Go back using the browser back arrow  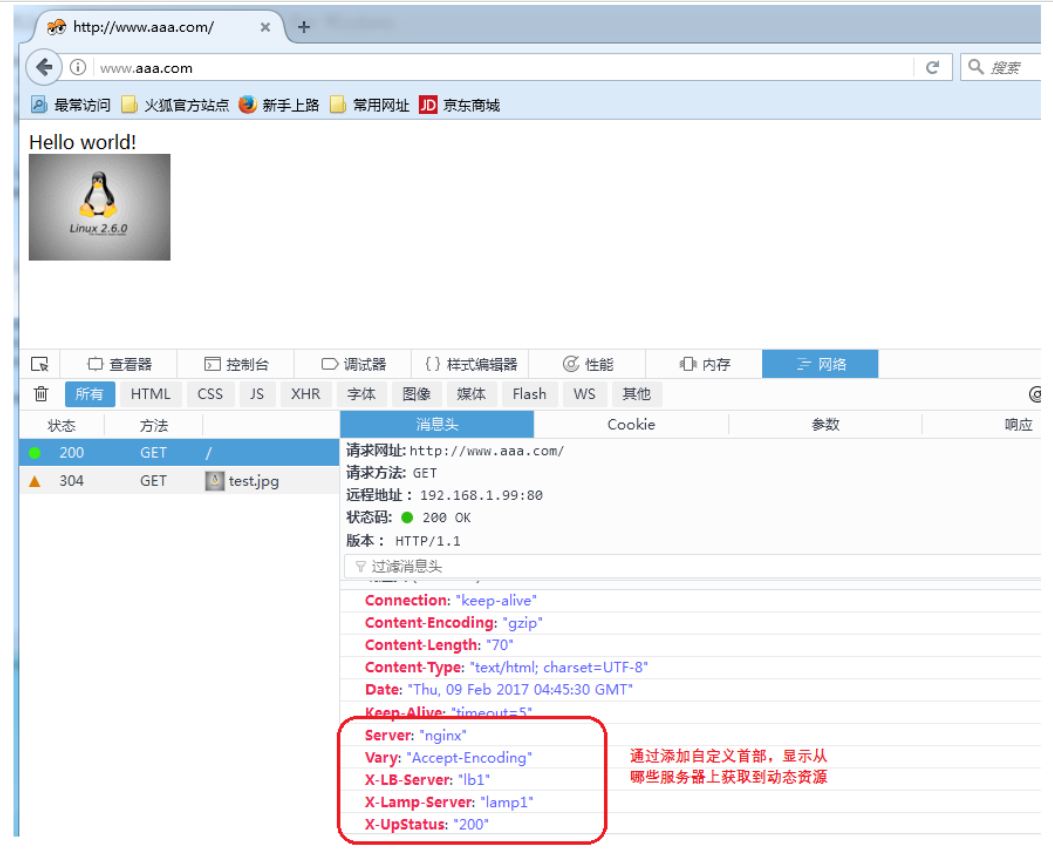tap(44, 67)
